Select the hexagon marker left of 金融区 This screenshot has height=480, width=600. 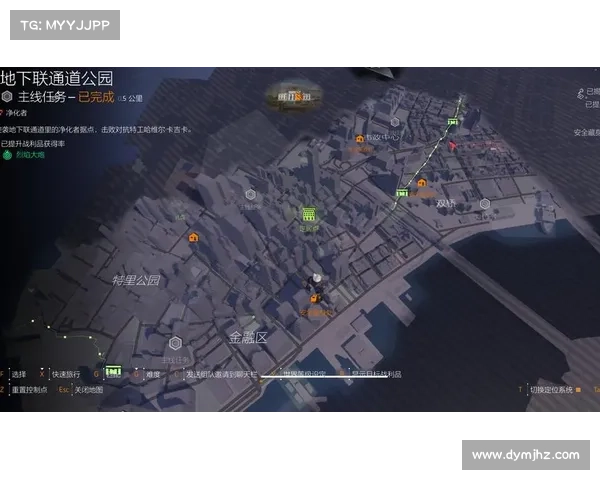point(175,343)
